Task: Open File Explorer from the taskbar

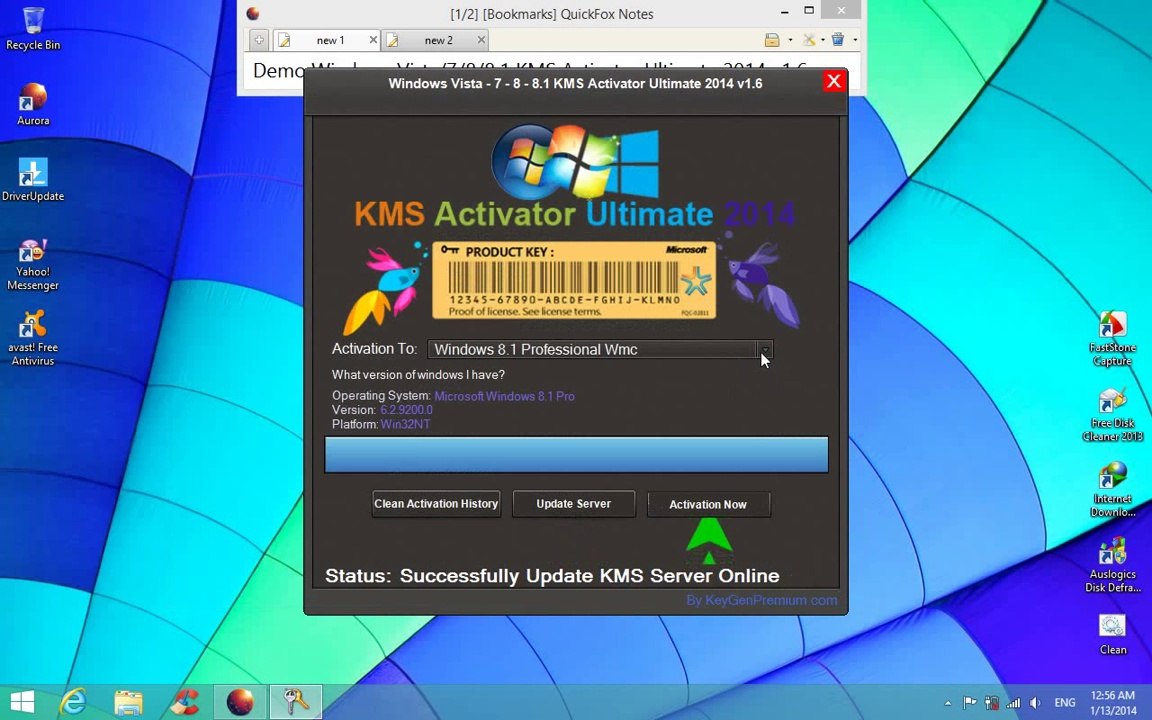Action: click(x=128, y=702)
